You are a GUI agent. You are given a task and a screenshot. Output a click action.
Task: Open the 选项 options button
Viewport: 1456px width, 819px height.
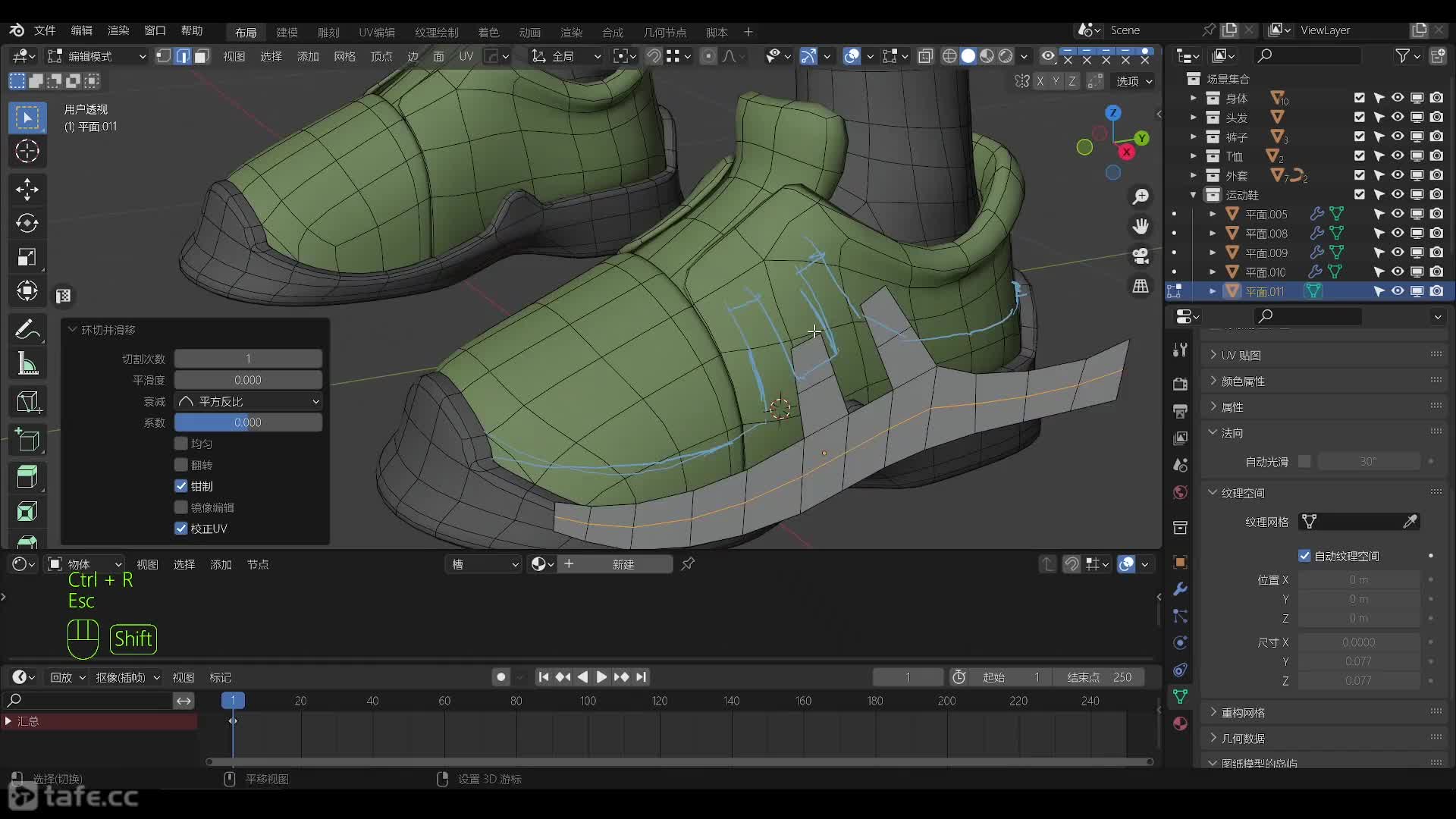pos(1134,81)
